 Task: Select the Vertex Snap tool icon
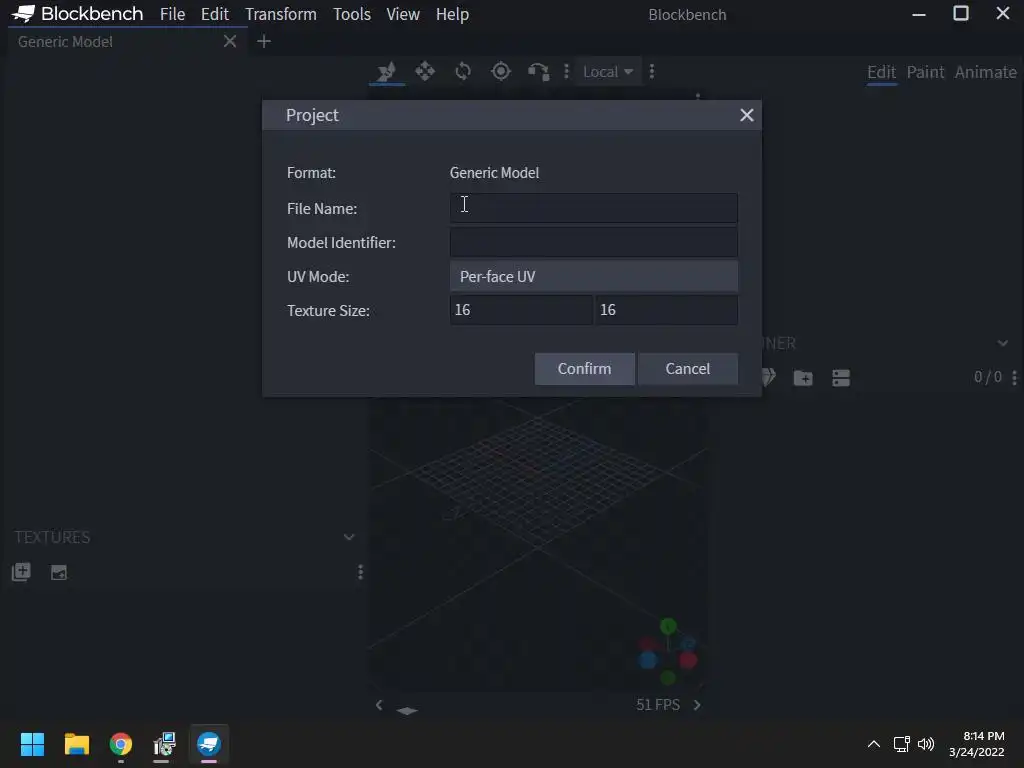pos(539,71)
